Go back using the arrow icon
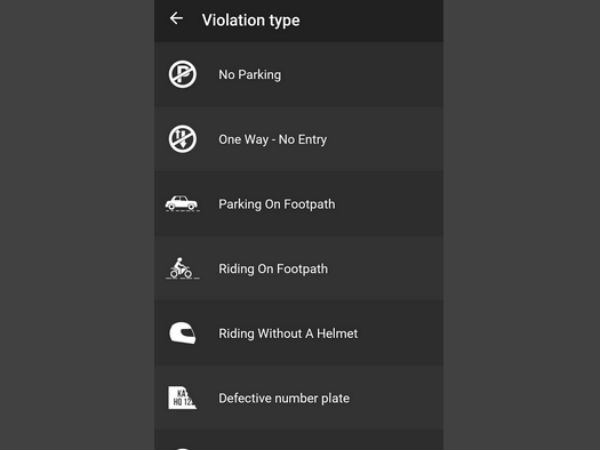 click(177, 19)
